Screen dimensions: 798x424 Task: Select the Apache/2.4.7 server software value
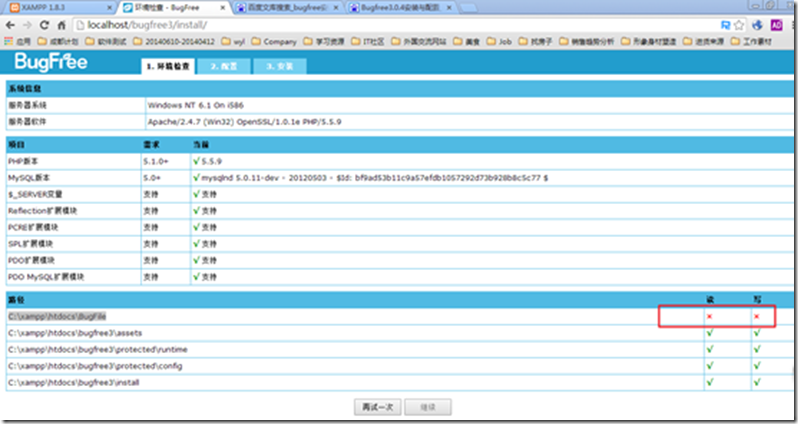click(244, 122)
